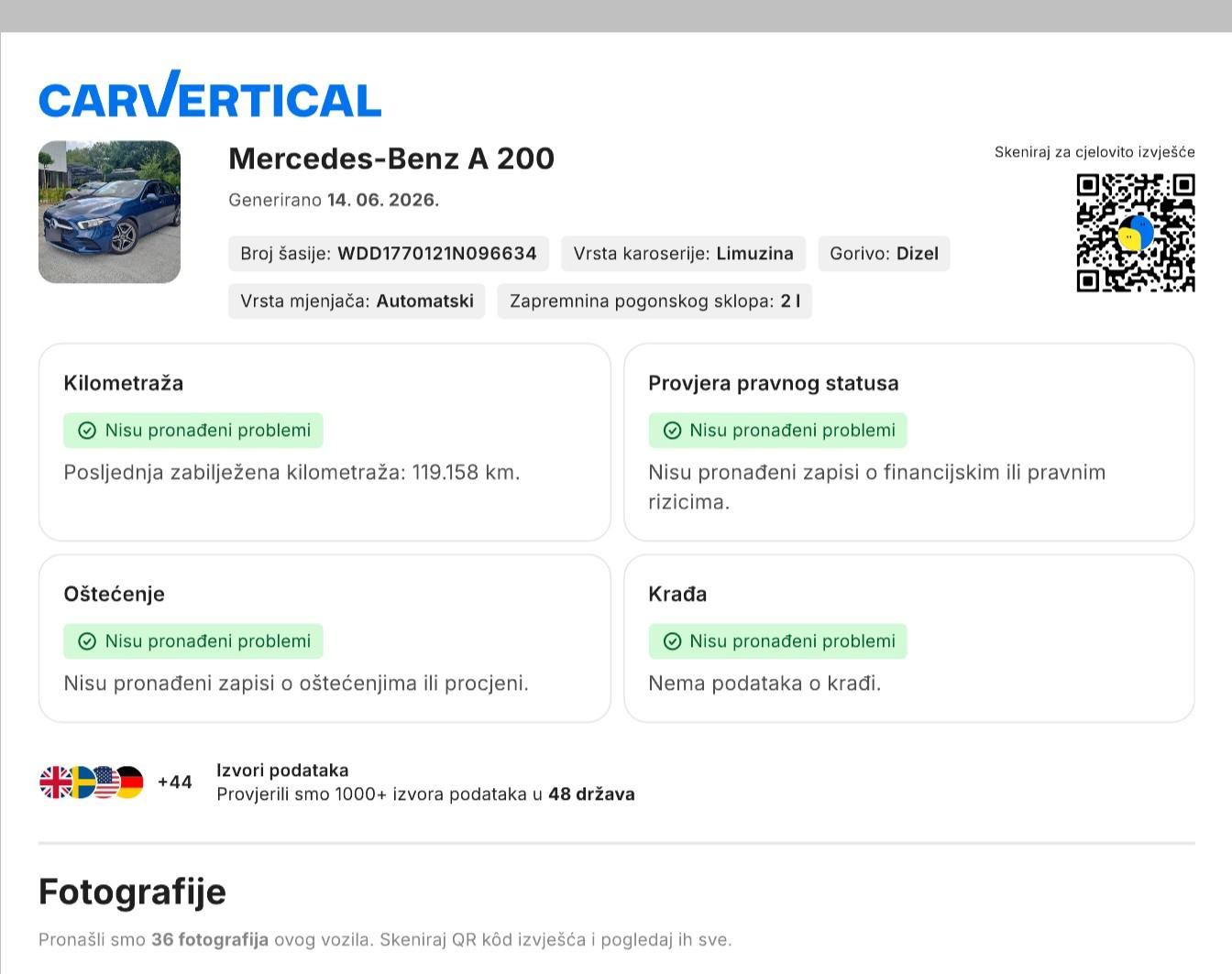Click the German flag icon

click(129, 782)
